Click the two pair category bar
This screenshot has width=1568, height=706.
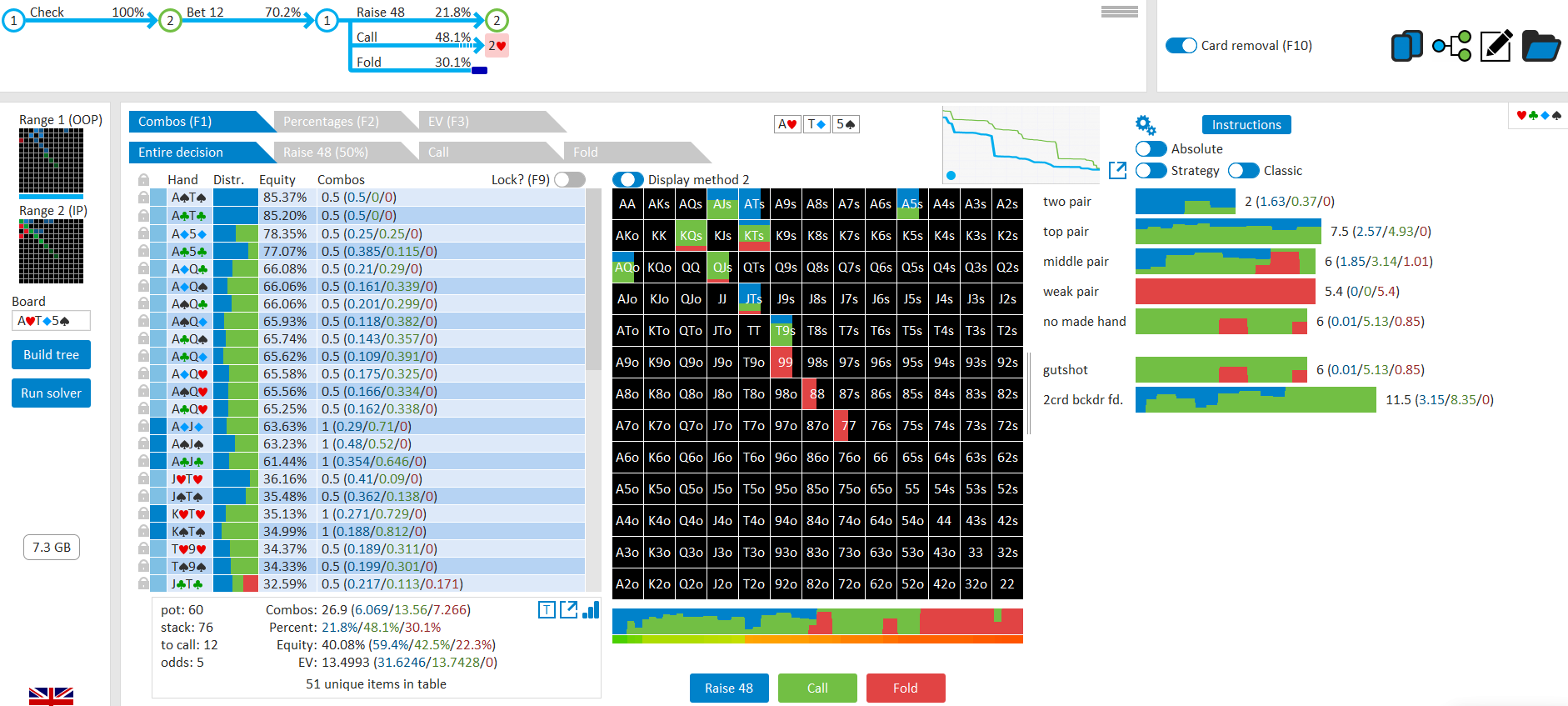1186,202
